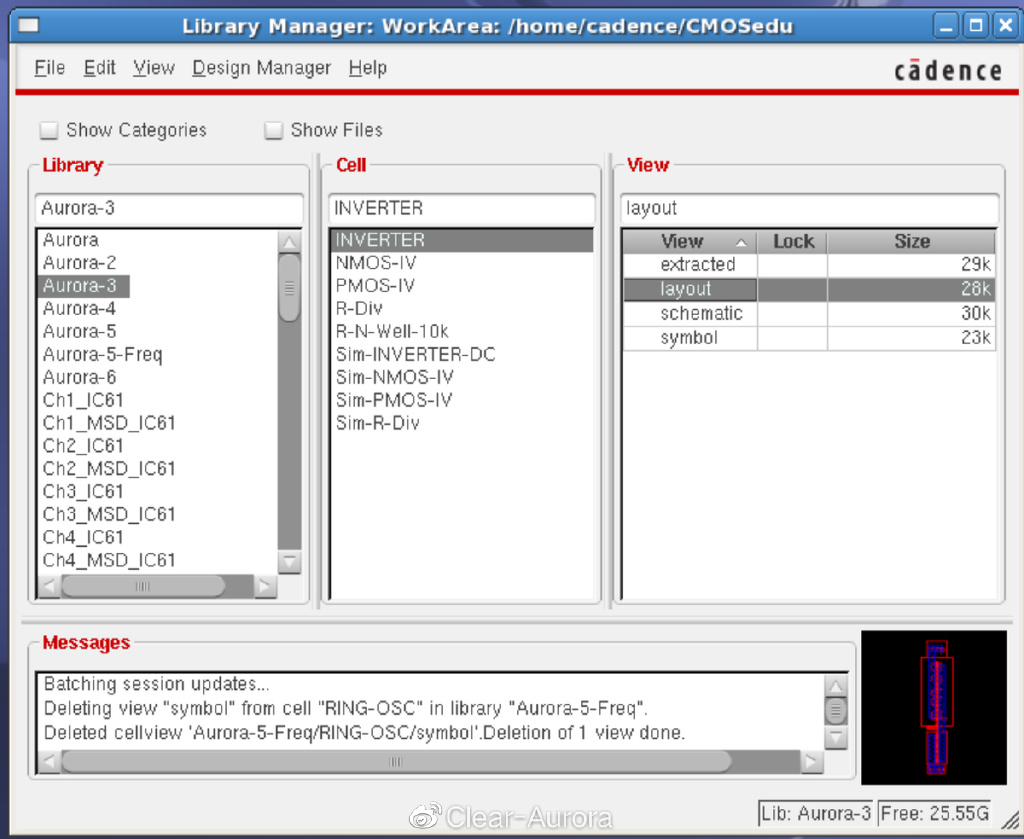
Task: Sort by the Lock column header
Action: point(792,242)
